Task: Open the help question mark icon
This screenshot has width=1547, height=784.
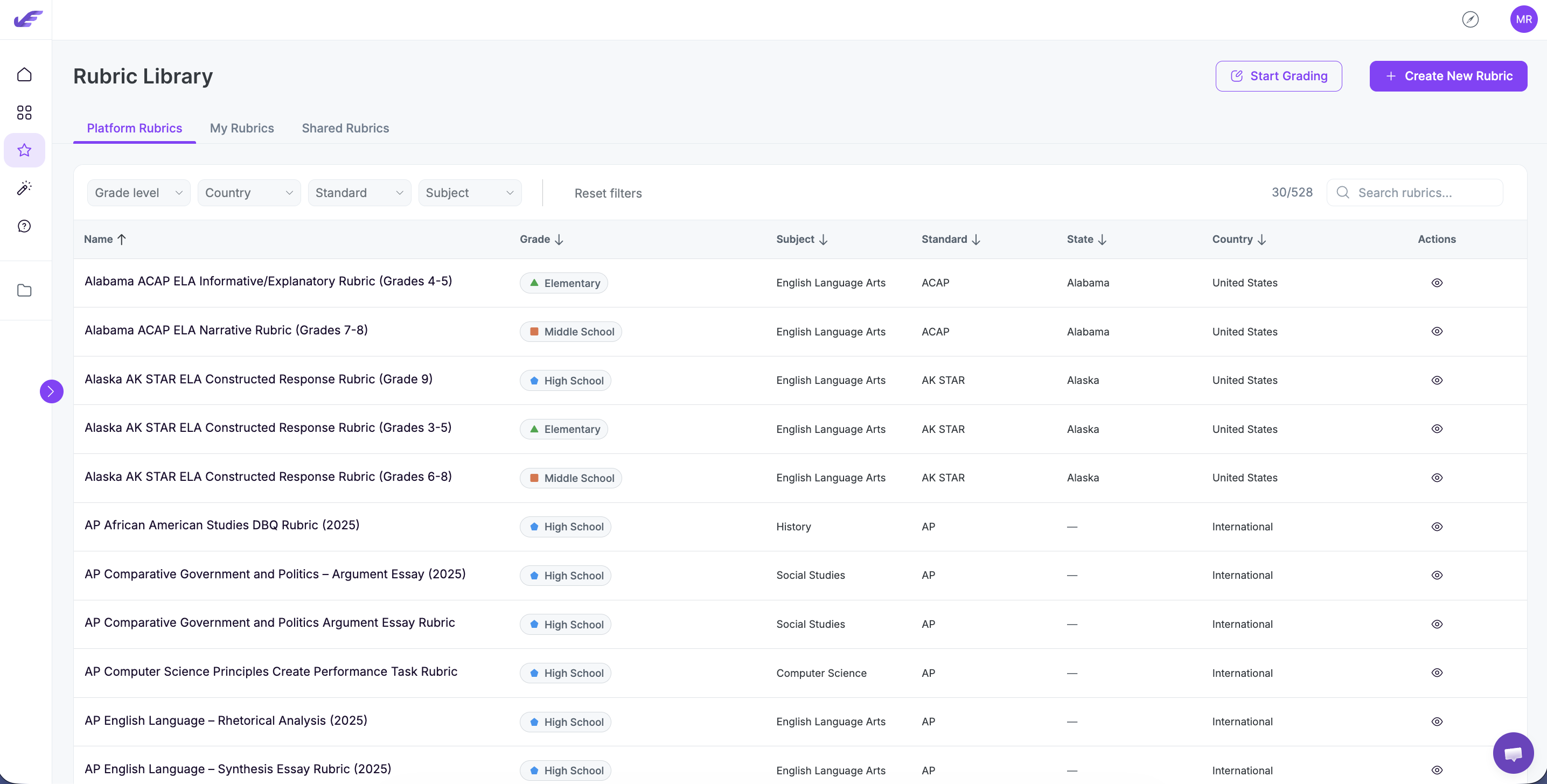Action: [x=24, y=226]
